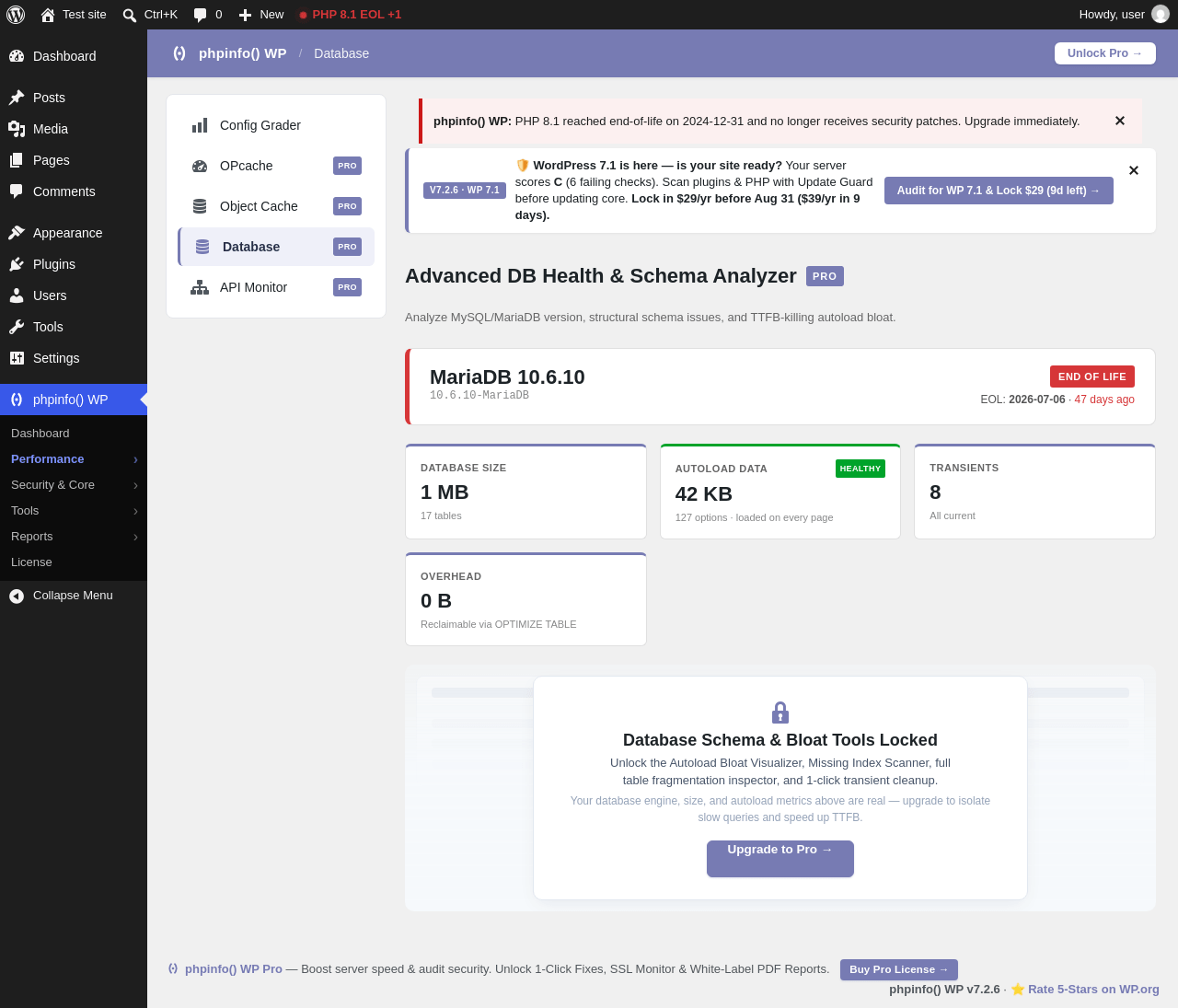Click the API Monitor network icon
Image resolution: width=1178 pixels, height=1008 pixels.
coord(200,287)
